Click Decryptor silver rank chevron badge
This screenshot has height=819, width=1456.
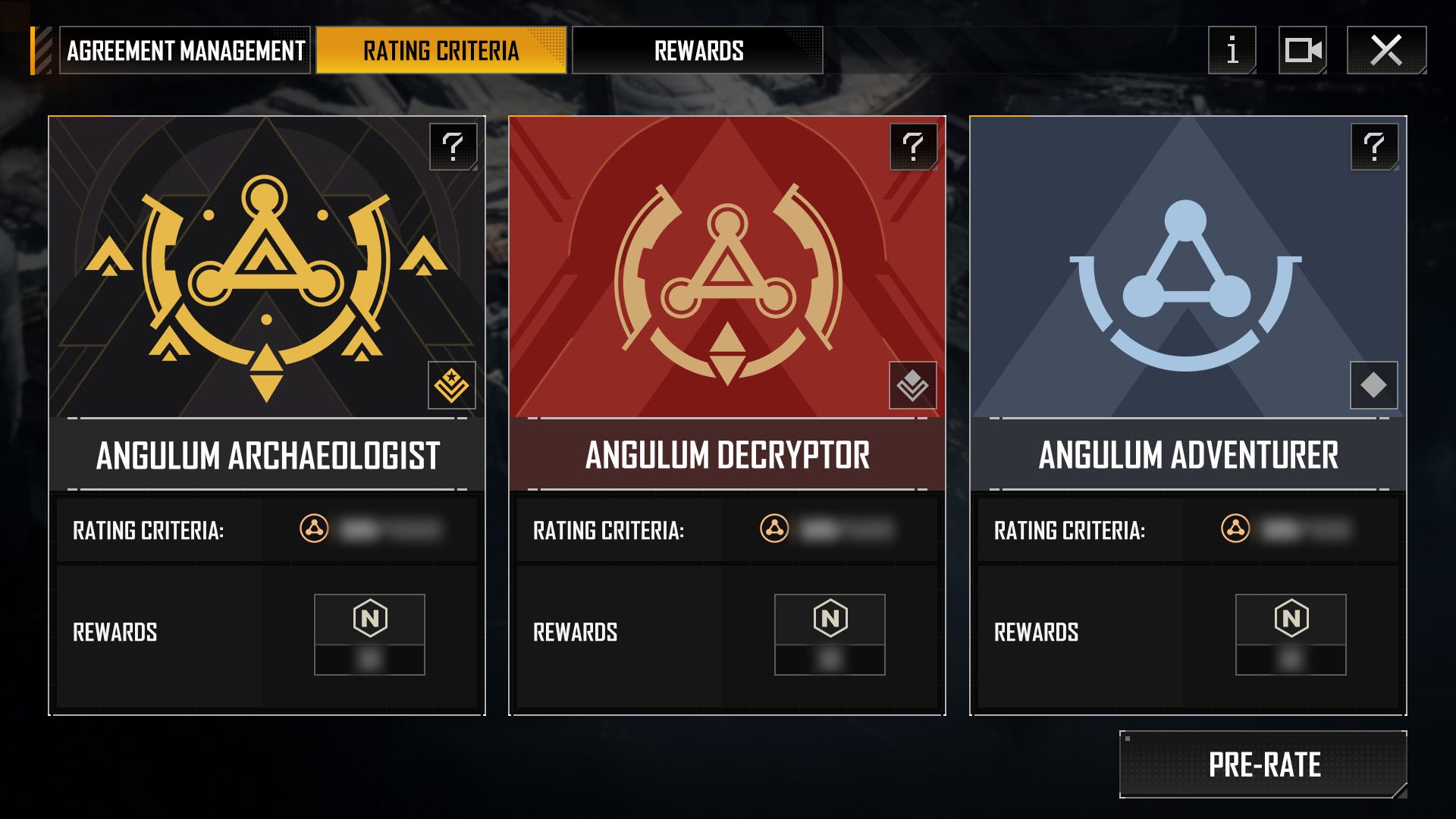coord(913,385)
